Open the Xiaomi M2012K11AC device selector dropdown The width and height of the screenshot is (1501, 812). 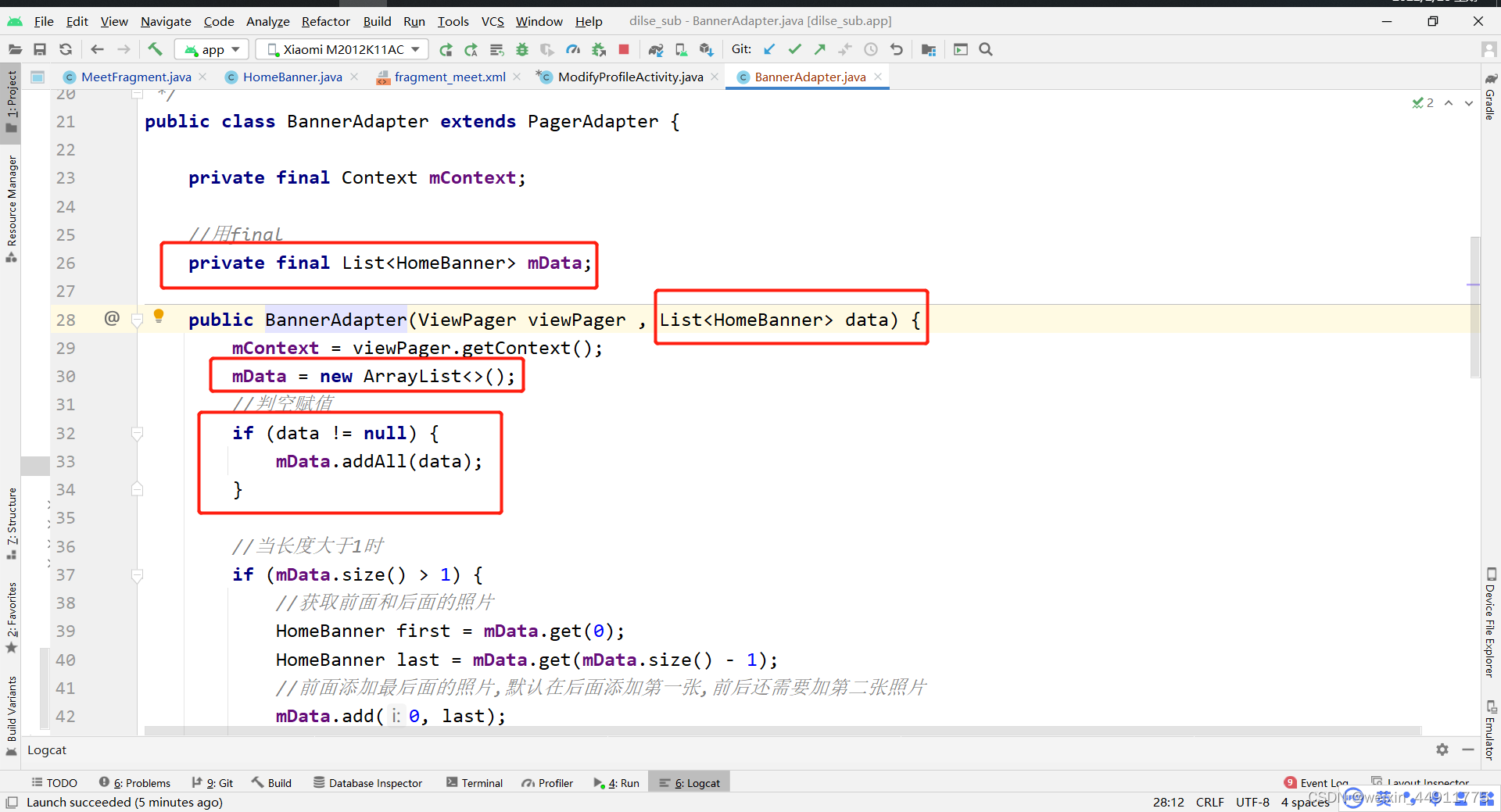(342, 48)
